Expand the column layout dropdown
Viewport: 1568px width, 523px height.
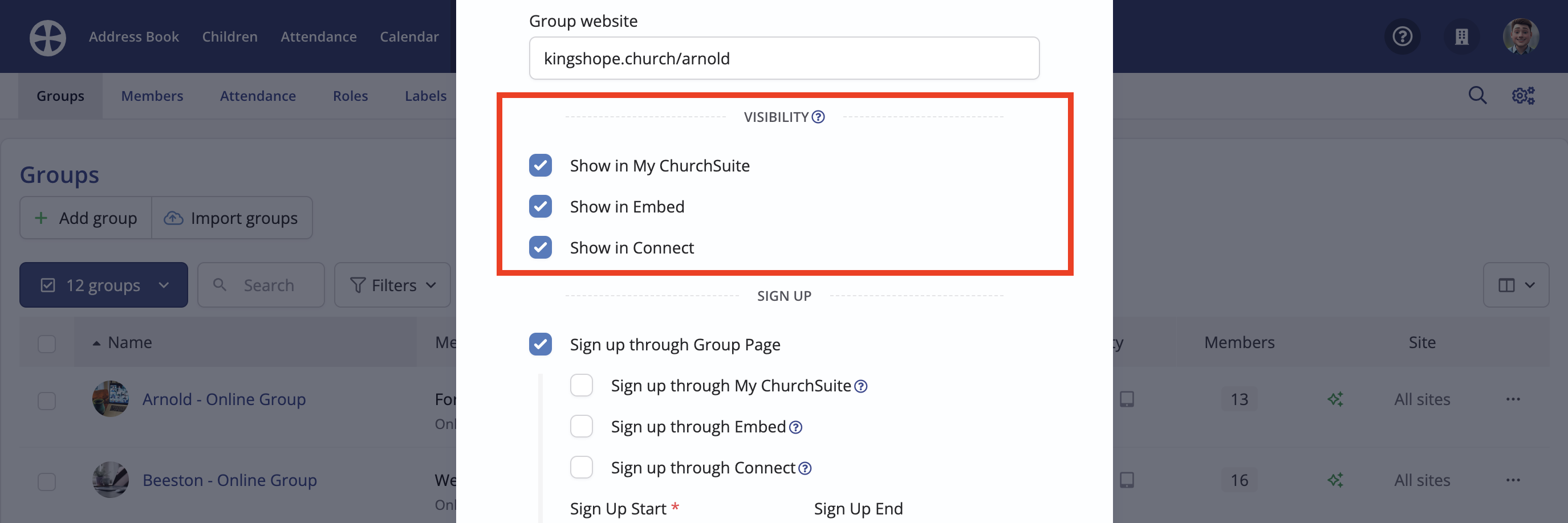click(x=1516, y=285)
